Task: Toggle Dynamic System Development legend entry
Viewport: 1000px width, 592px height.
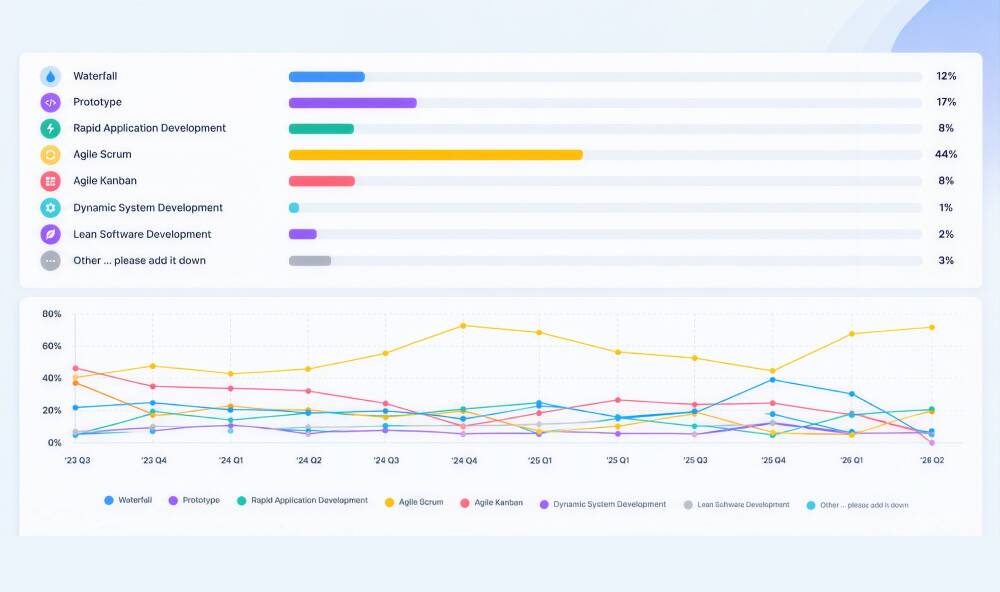Action: click(x=603, y=504)
